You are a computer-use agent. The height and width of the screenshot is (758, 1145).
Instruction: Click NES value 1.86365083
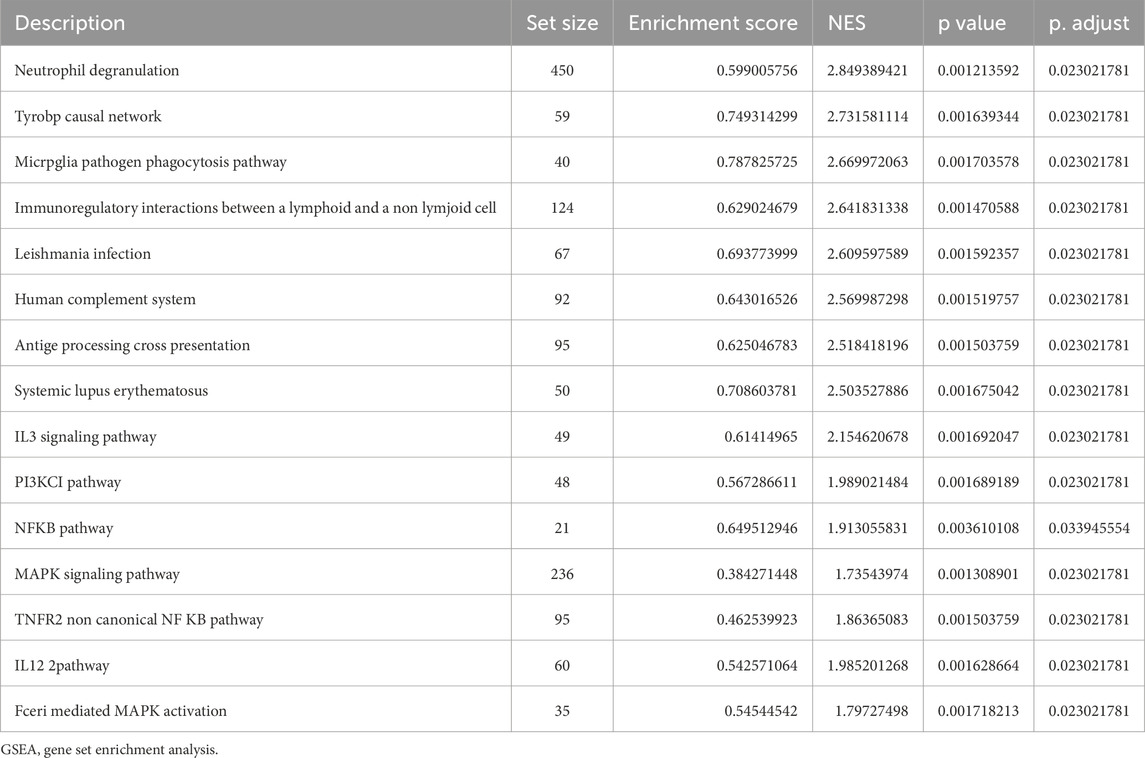coord(872,619)
